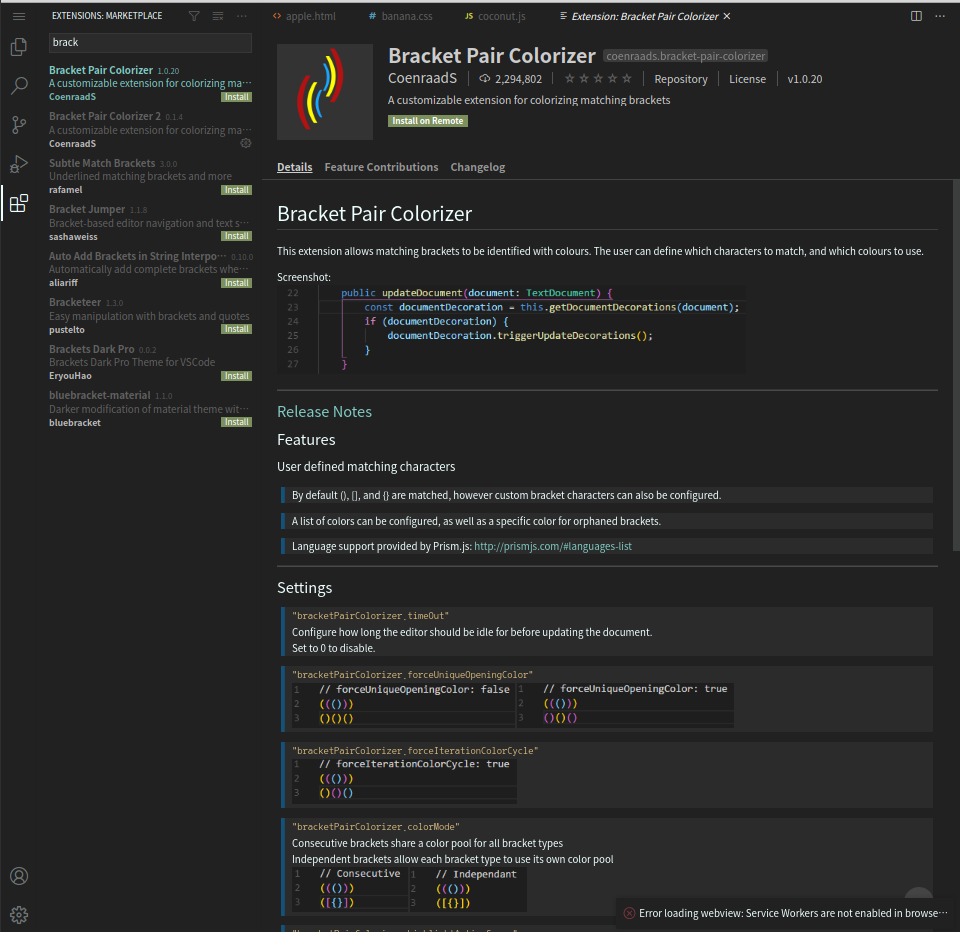Install Subtle Match Brackets extension
The height and width of the screenshot is (932, 960).
click(236, 190)
